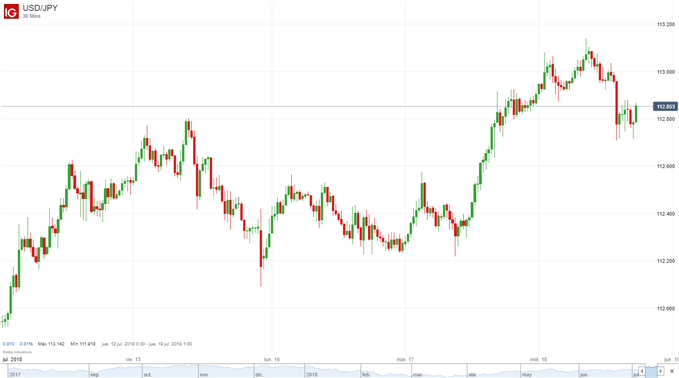
Task: Click the 112.800 price axis label
Action: [x=666, y=119]
